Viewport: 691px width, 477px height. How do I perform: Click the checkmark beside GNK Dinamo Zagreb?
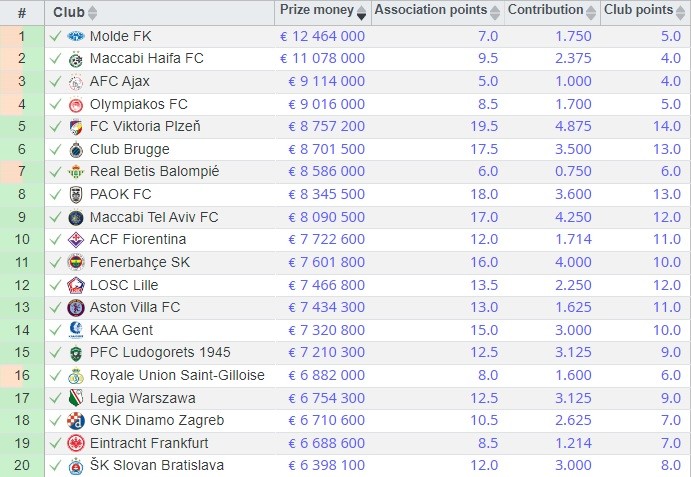click(55, 420)
